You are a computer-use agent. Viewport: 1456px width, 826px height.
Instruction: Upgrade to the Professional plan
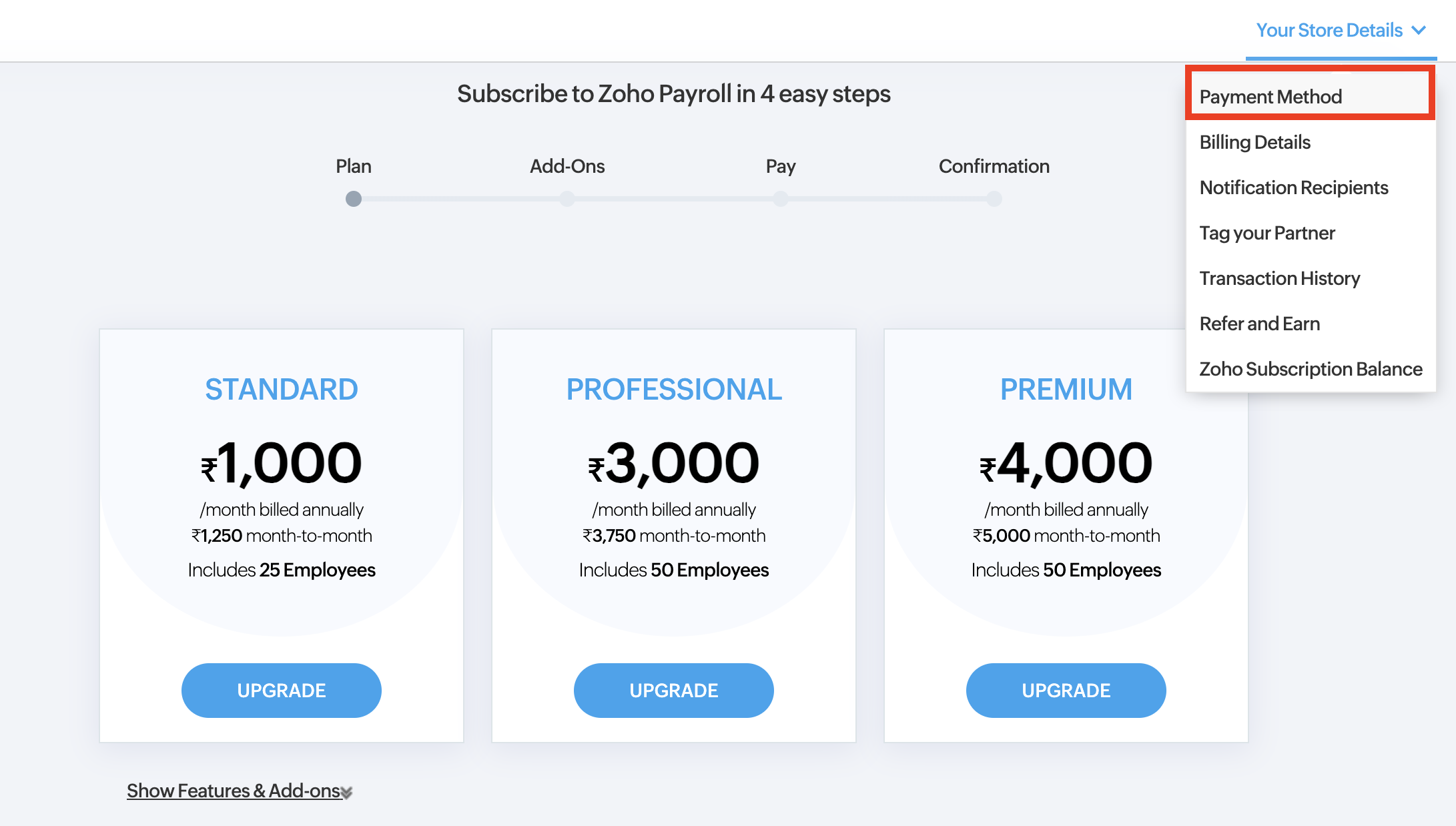tap(673, 690)
